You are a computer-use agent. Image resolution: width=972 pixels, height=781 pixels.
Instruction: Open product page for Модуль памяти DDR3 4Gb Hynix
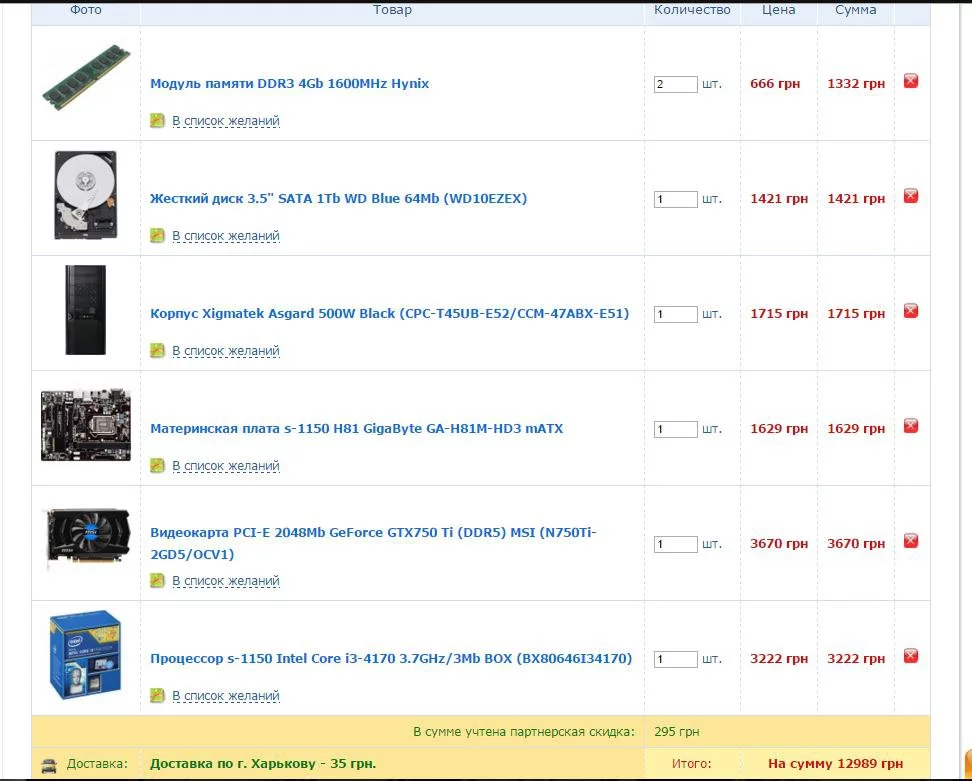coord(289,84)
